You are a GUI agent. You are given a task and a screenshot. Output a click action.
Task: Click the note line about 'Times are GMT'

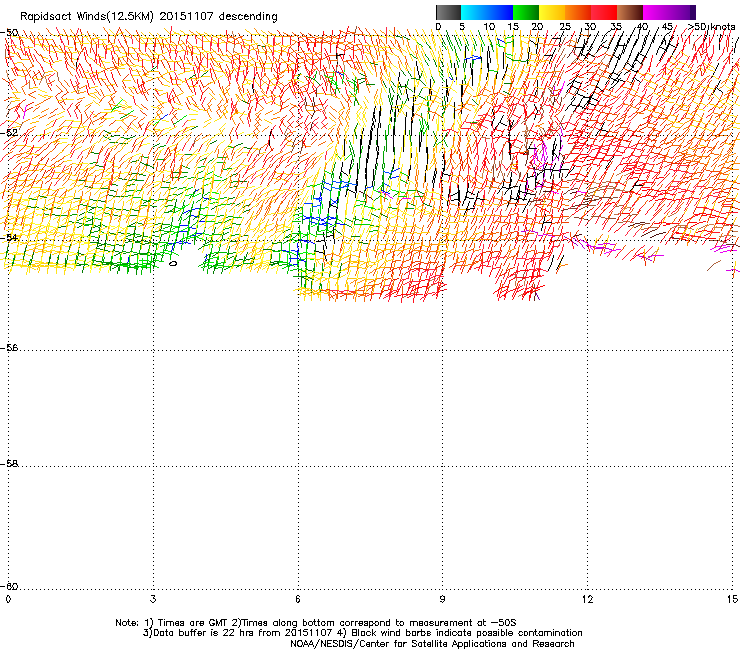[316, 623]
